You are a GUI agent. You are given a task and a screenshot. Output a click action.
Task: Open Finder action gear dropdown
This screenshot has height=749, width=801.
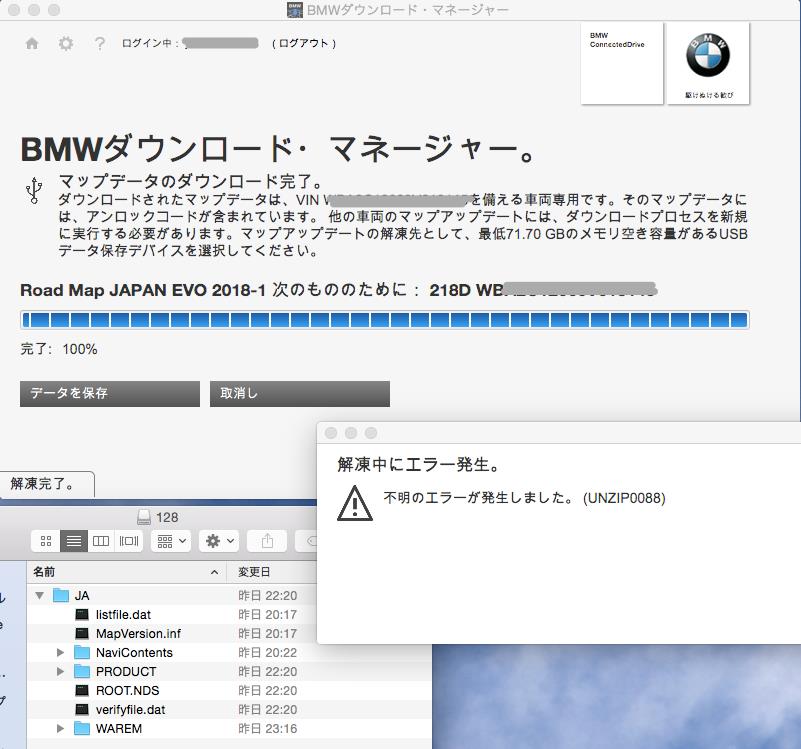click(x=219, y=541)
